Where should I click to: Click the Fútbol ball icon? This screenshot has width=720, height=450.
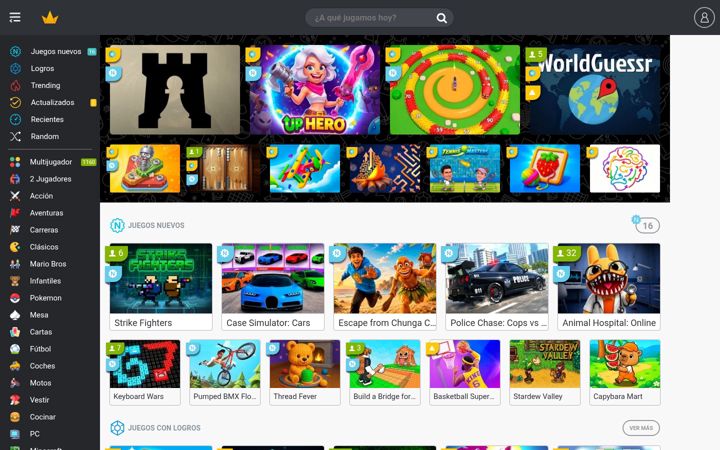(x=15, y=349)
